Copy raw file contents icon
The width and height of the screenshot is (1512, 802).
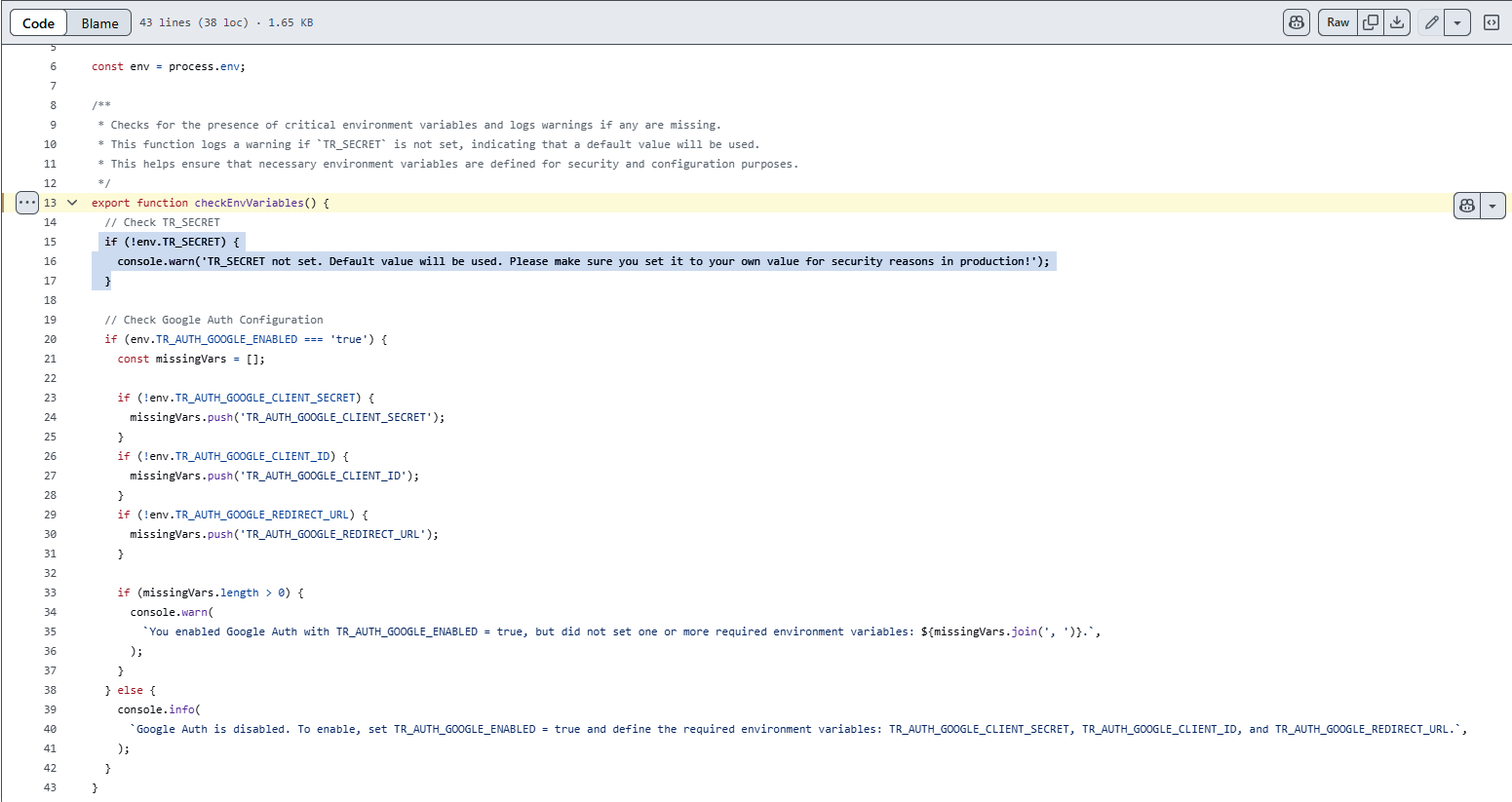tap(1371, 22)
